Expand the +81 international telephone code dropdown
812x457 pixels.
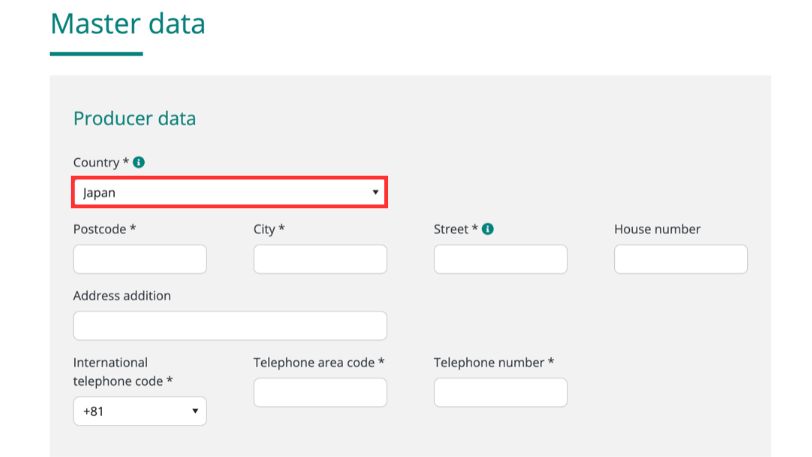click(x=140, y=411)
